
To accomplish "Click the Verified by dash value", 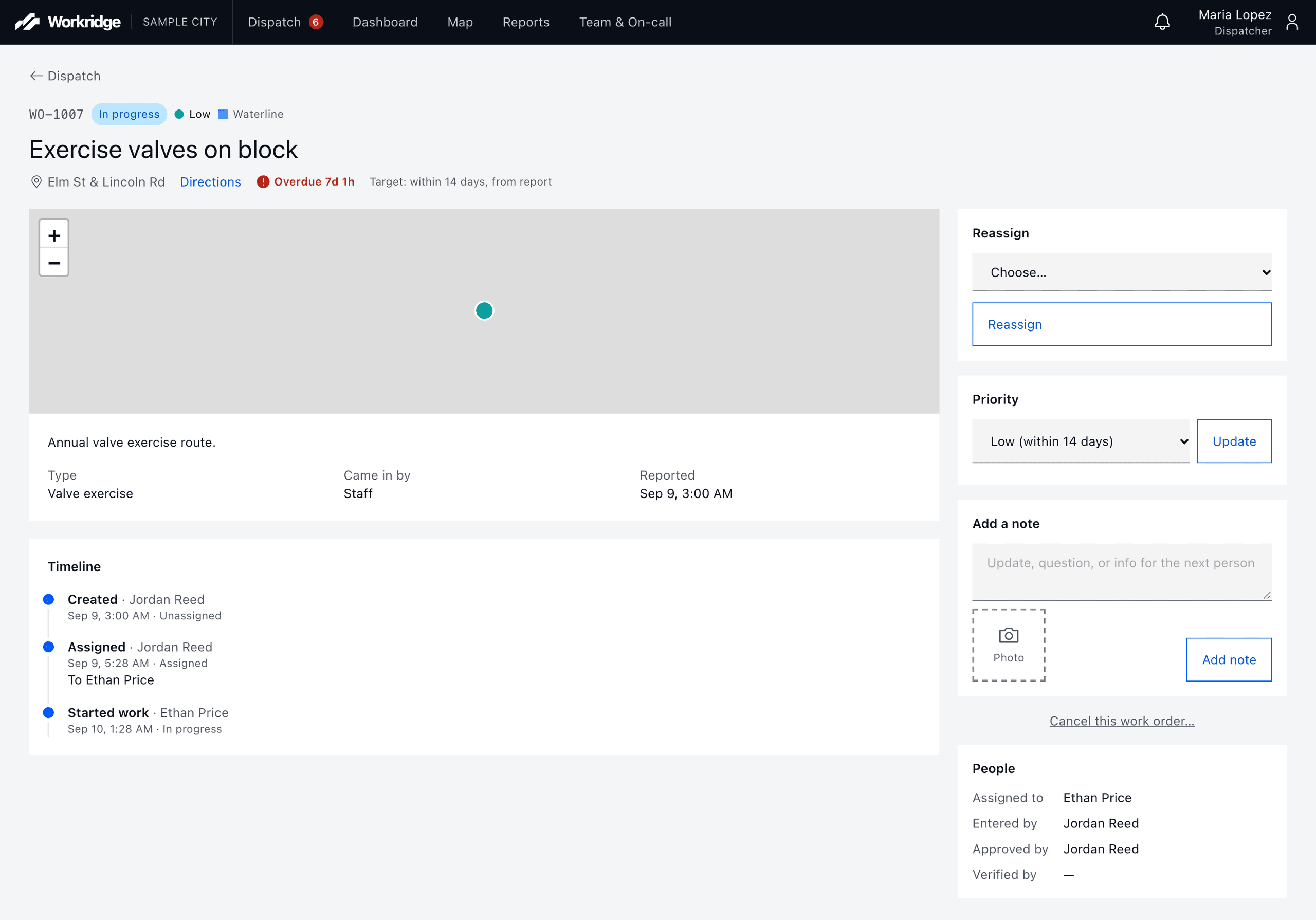I will pyautogui.click(x=1068, y=875).
